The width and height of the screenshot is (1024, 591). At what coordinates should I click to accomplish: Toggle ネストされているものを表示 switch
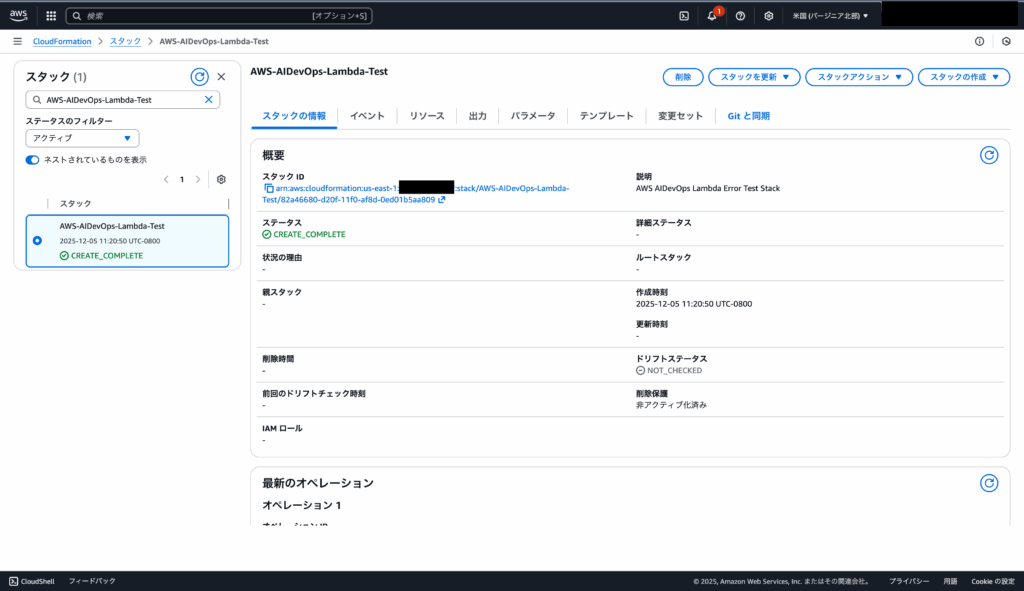[x=33, y=159]
